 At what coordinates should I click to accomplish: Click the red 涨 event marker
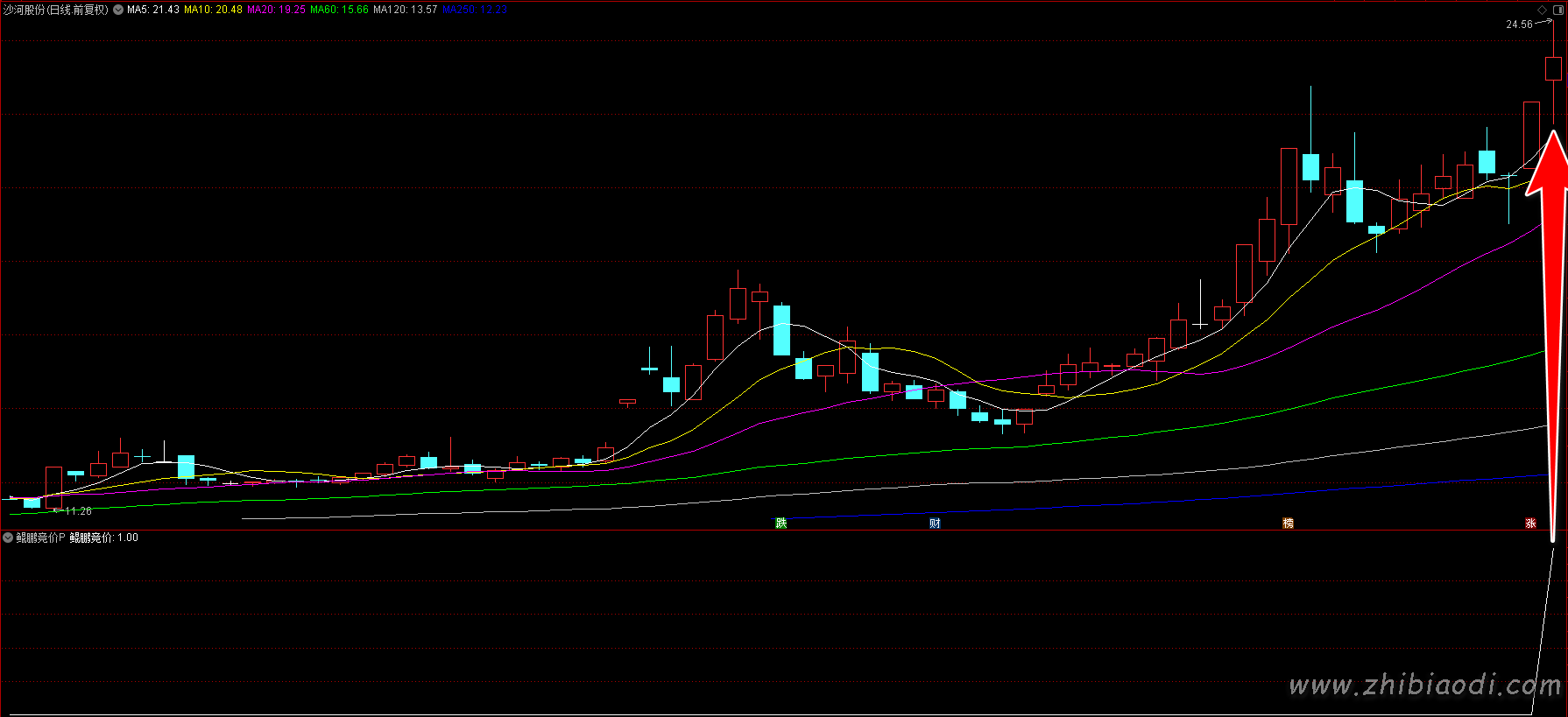[1530, 524]
